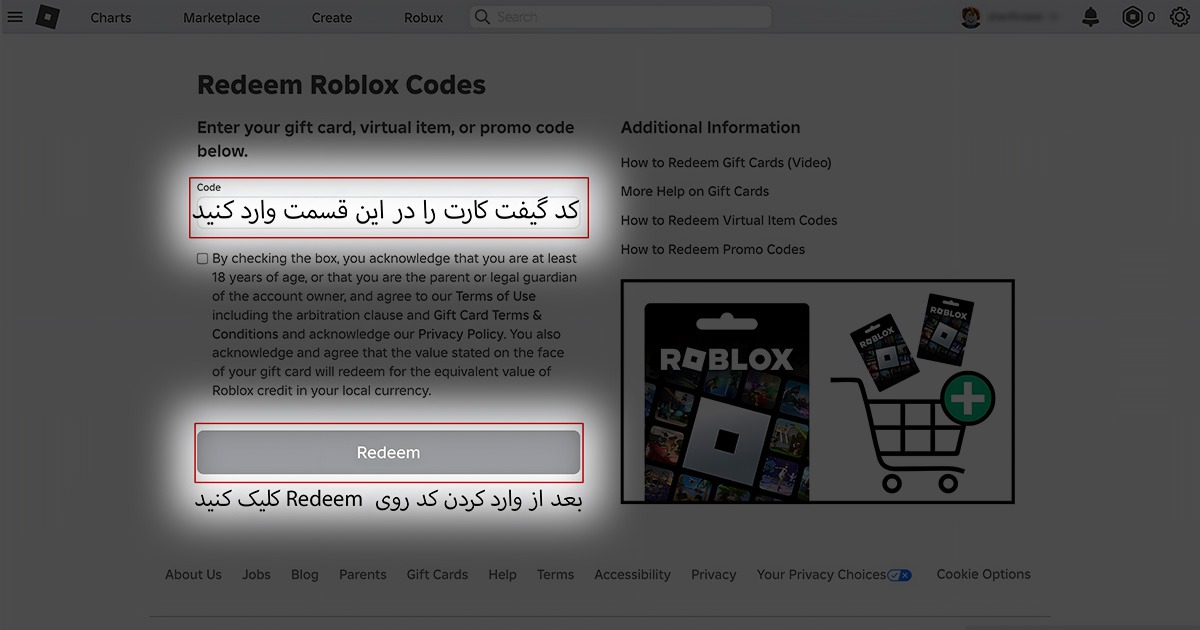Check the age acknowledgement checkbox
The width and height of the screenshot is (1200, 630).
coord(203,258)
